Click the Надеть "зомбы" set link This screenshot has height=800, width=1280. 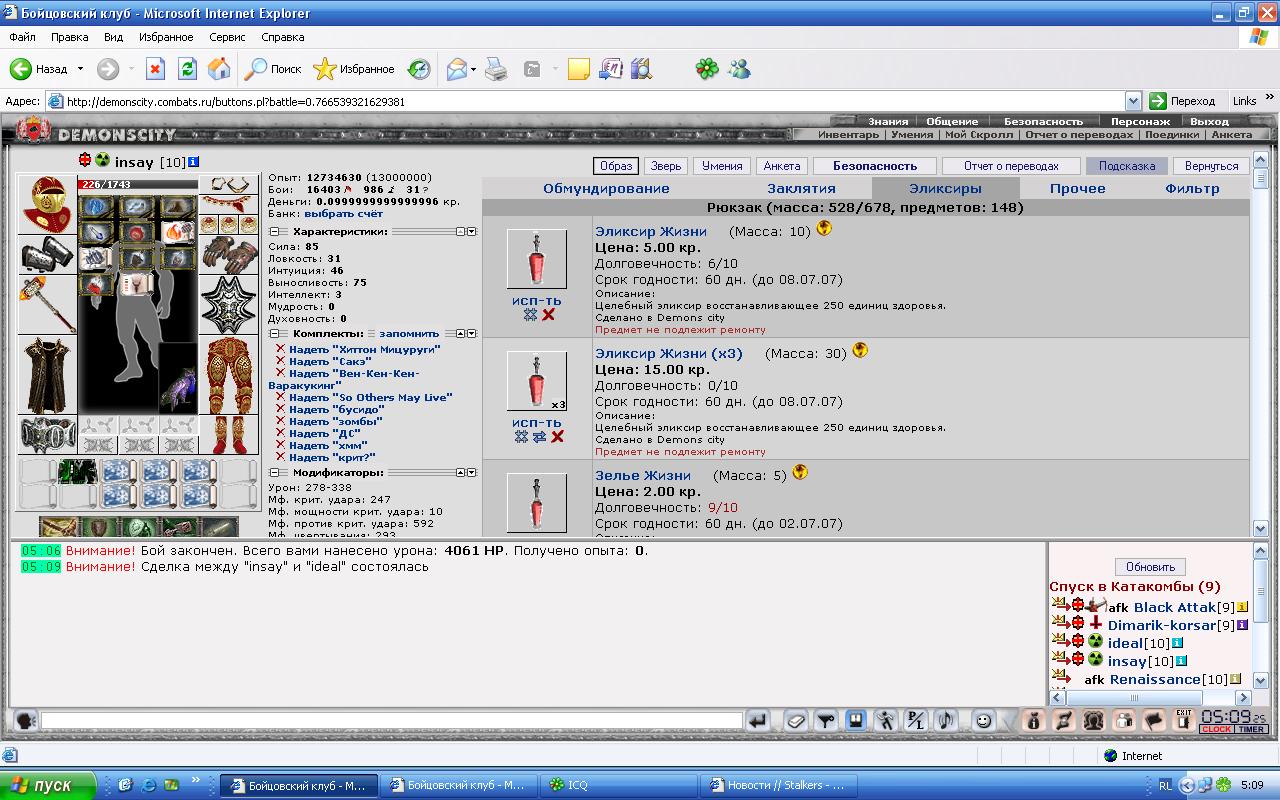(x=335, y=421)
